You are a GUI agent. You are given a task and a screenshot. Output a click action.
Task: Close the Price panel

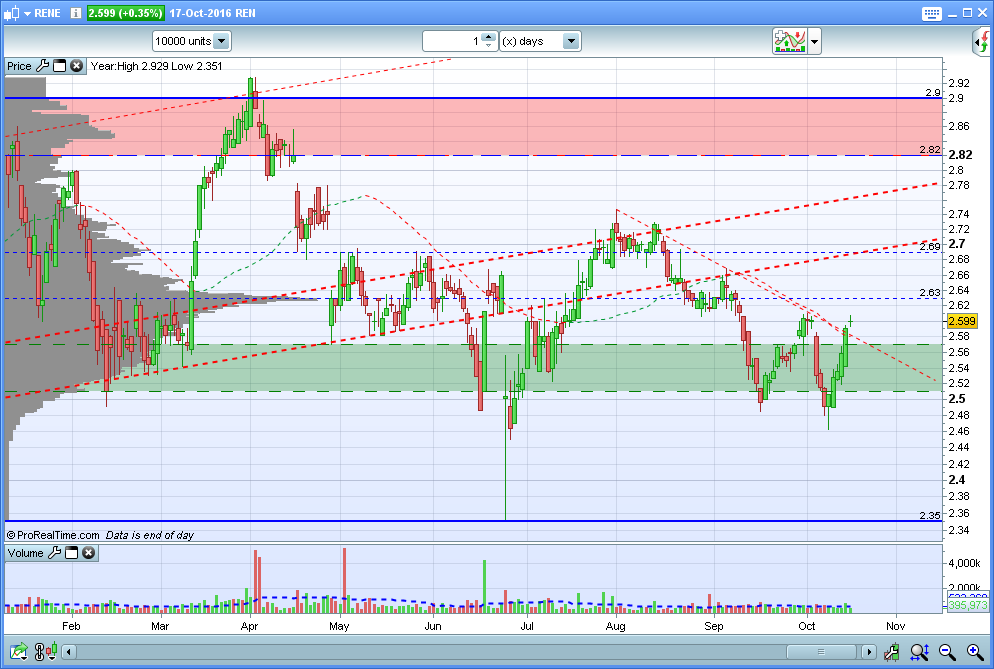click(75, 66)
